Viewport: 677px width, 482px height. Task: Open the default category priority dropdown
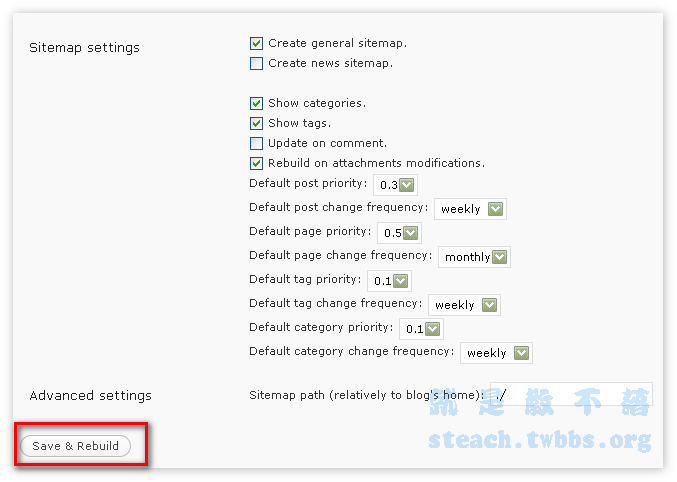pyautogui.click(x=421, y=329)
